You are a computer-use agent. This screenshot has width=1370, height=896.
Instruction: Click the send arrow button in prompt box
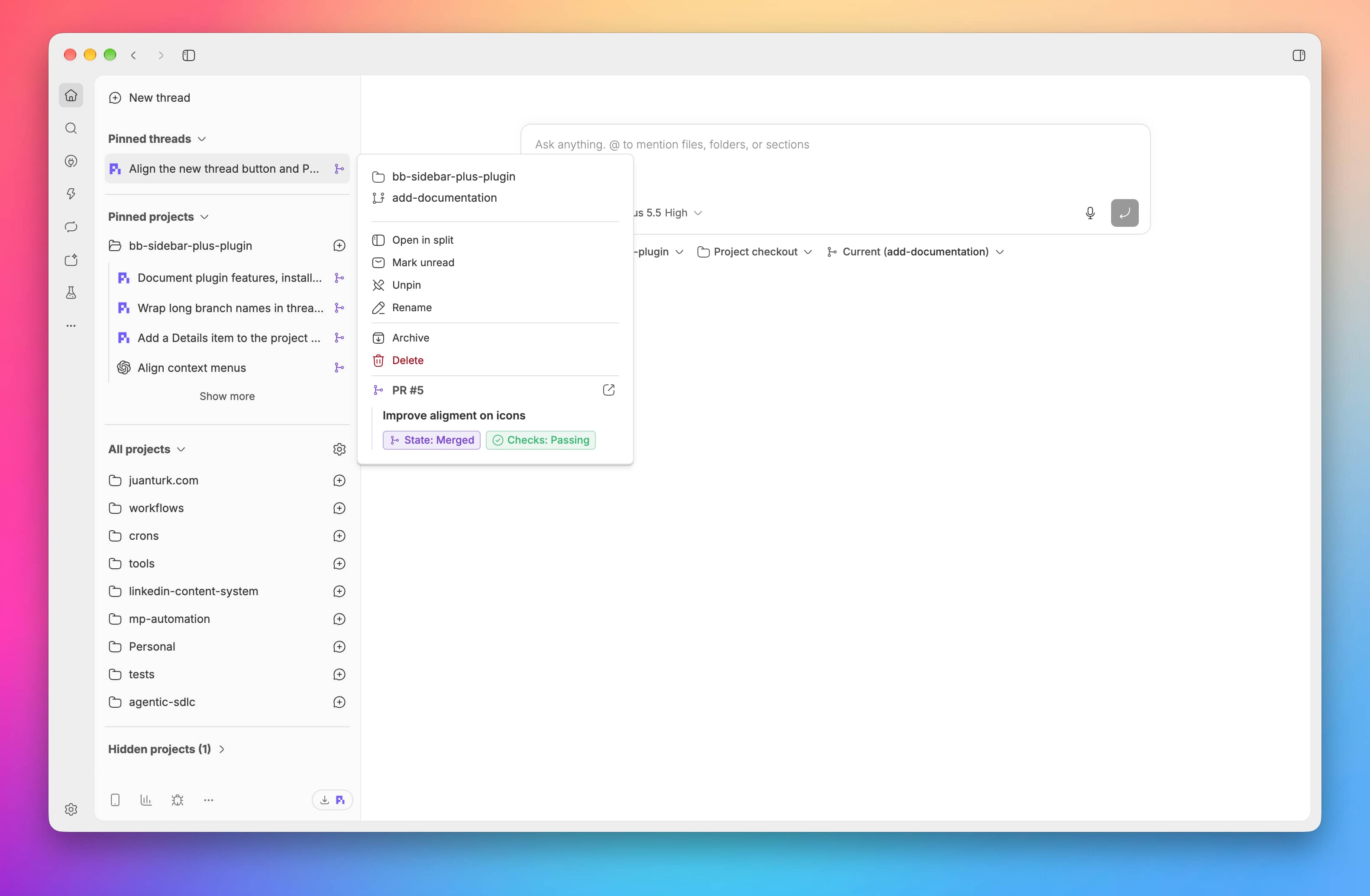1124,213
